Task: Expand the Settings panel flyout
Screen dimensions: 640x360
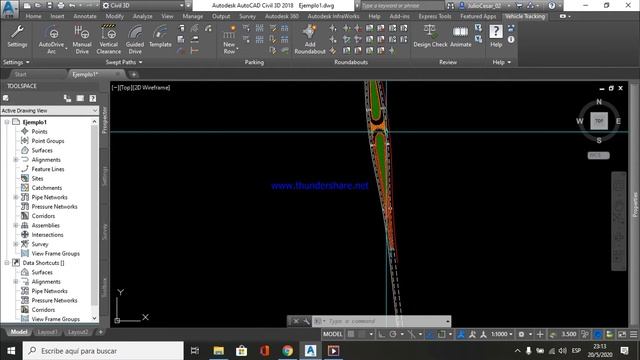Action: (16, 62)
